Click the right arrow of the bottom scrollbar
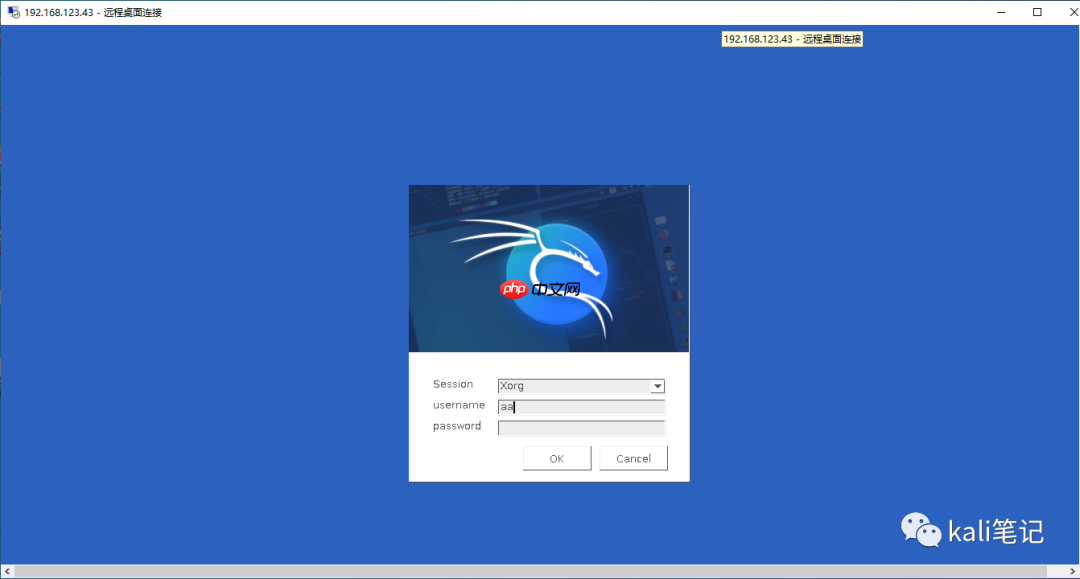 1073,570
